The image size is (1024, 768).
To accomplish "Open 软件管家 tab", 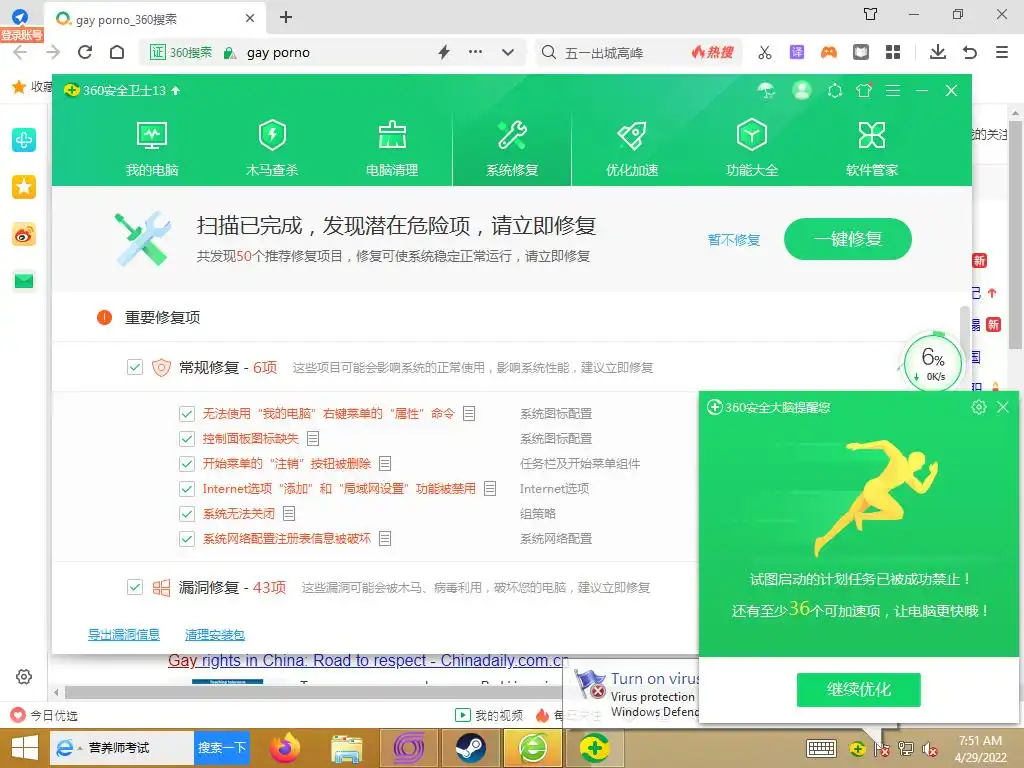I will click(872, 149).
